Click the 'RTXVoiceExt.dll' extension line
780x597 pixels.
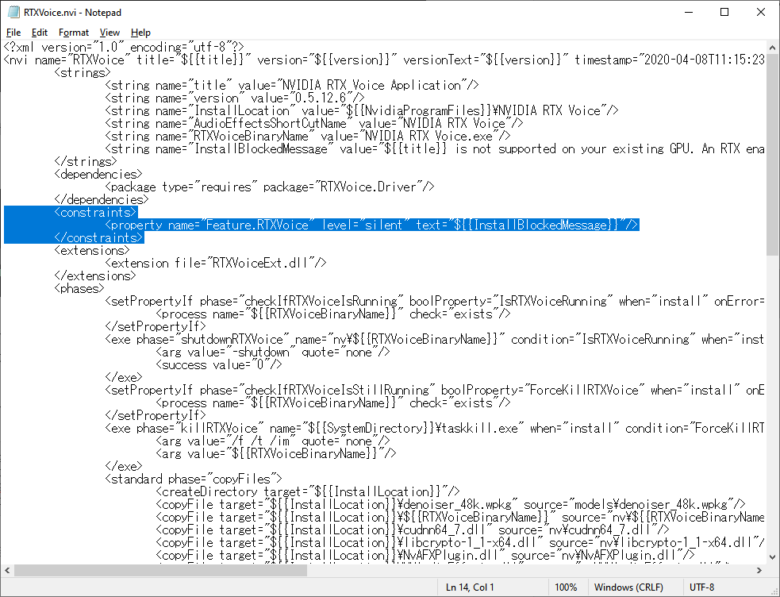[216, 263]
